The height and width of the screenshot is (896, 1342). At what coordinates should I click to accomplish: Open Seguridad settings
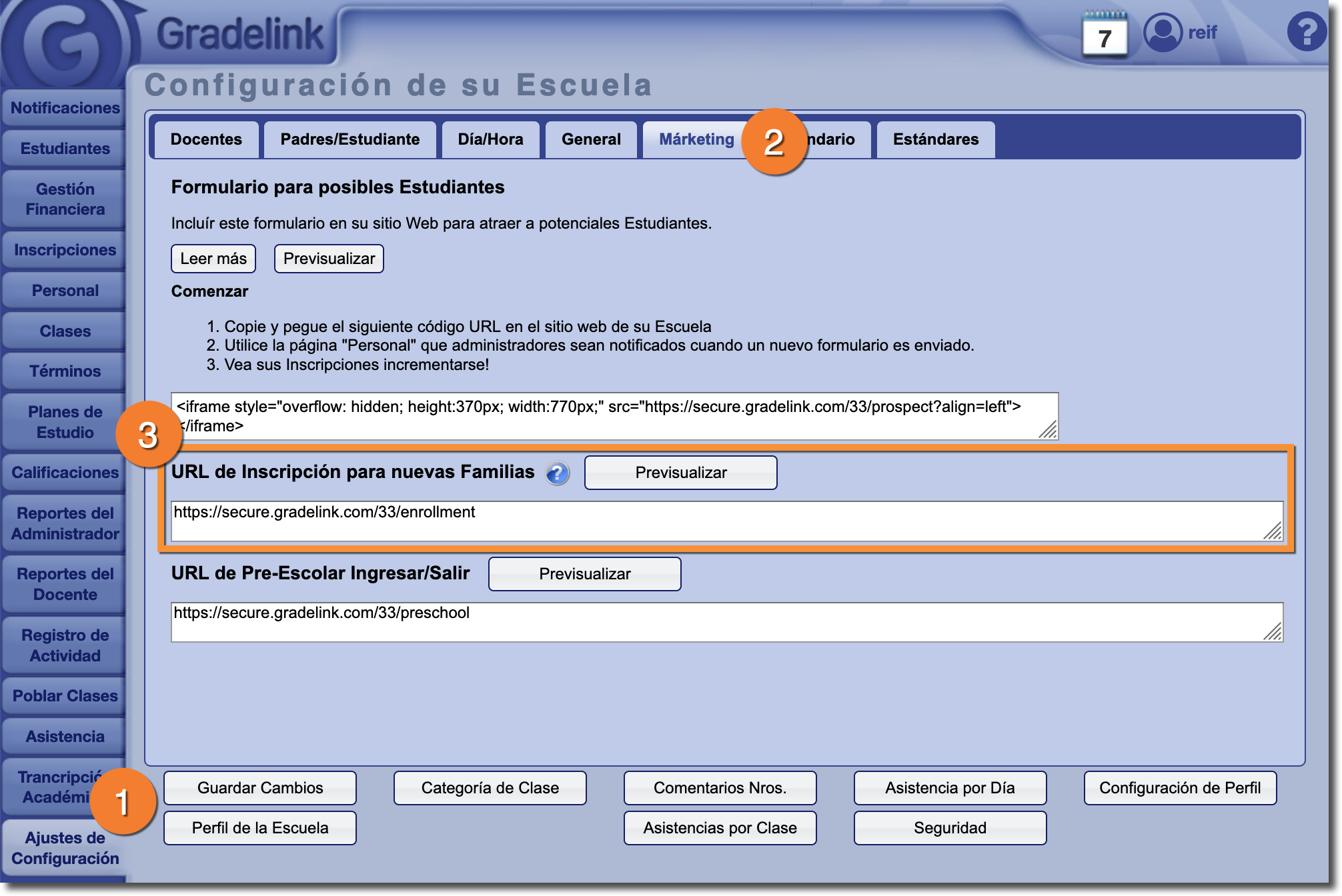pos(950,828)
